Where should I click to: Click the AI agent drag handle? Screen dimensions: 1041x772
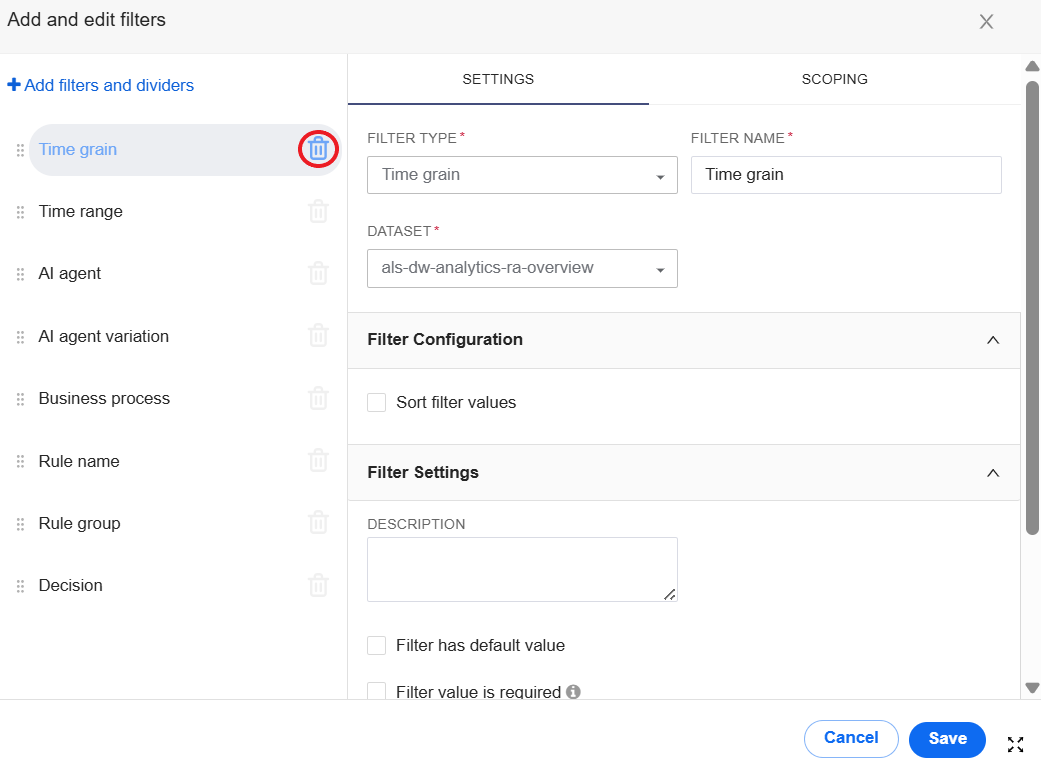point(21,274)
